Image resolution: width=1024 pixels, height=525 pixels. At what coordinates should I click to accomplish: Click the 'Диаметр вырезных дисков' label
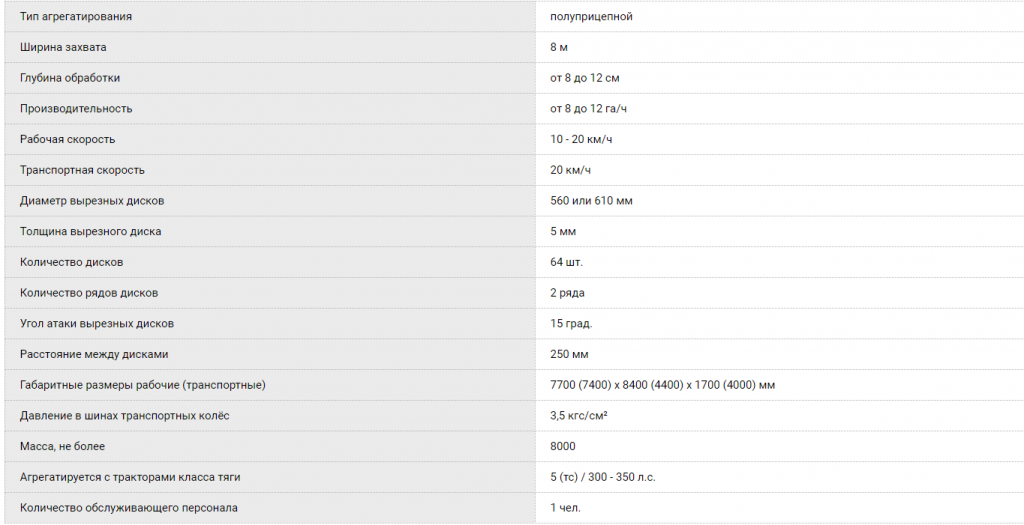coord(92,201)
